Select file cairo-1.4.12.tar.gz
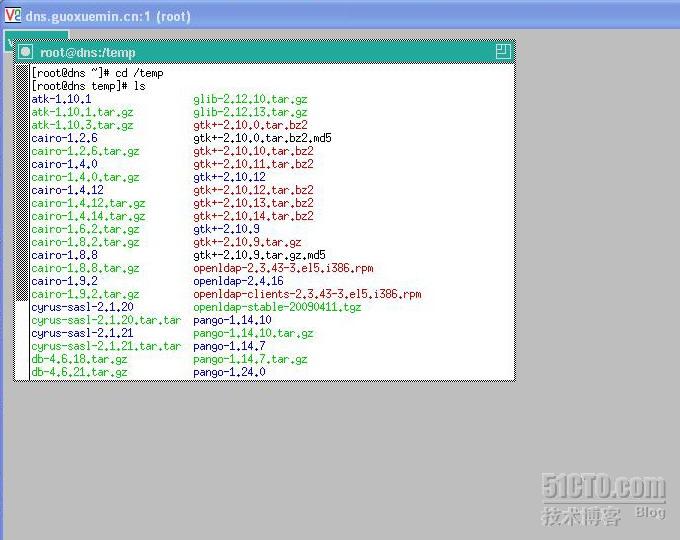The image size is (680, 540). tap(88, 203)
